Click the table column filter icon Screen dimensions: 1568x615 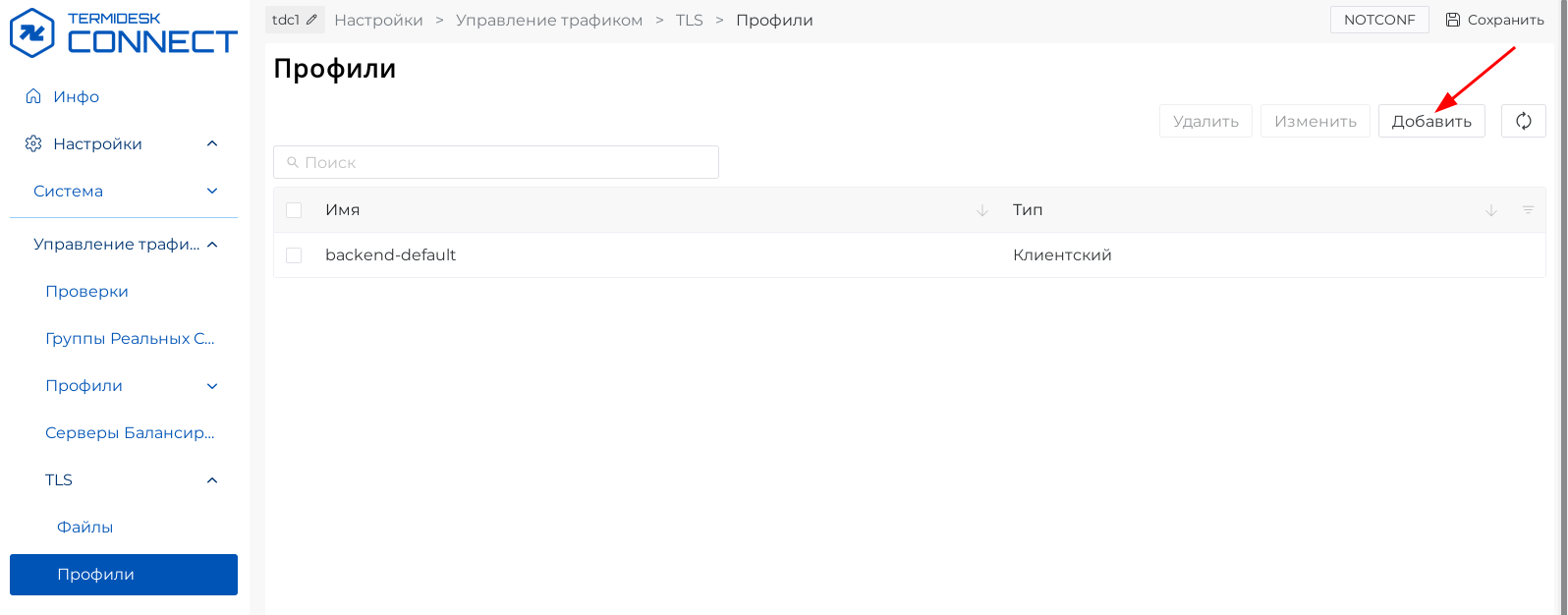[x=1528, y=210]
